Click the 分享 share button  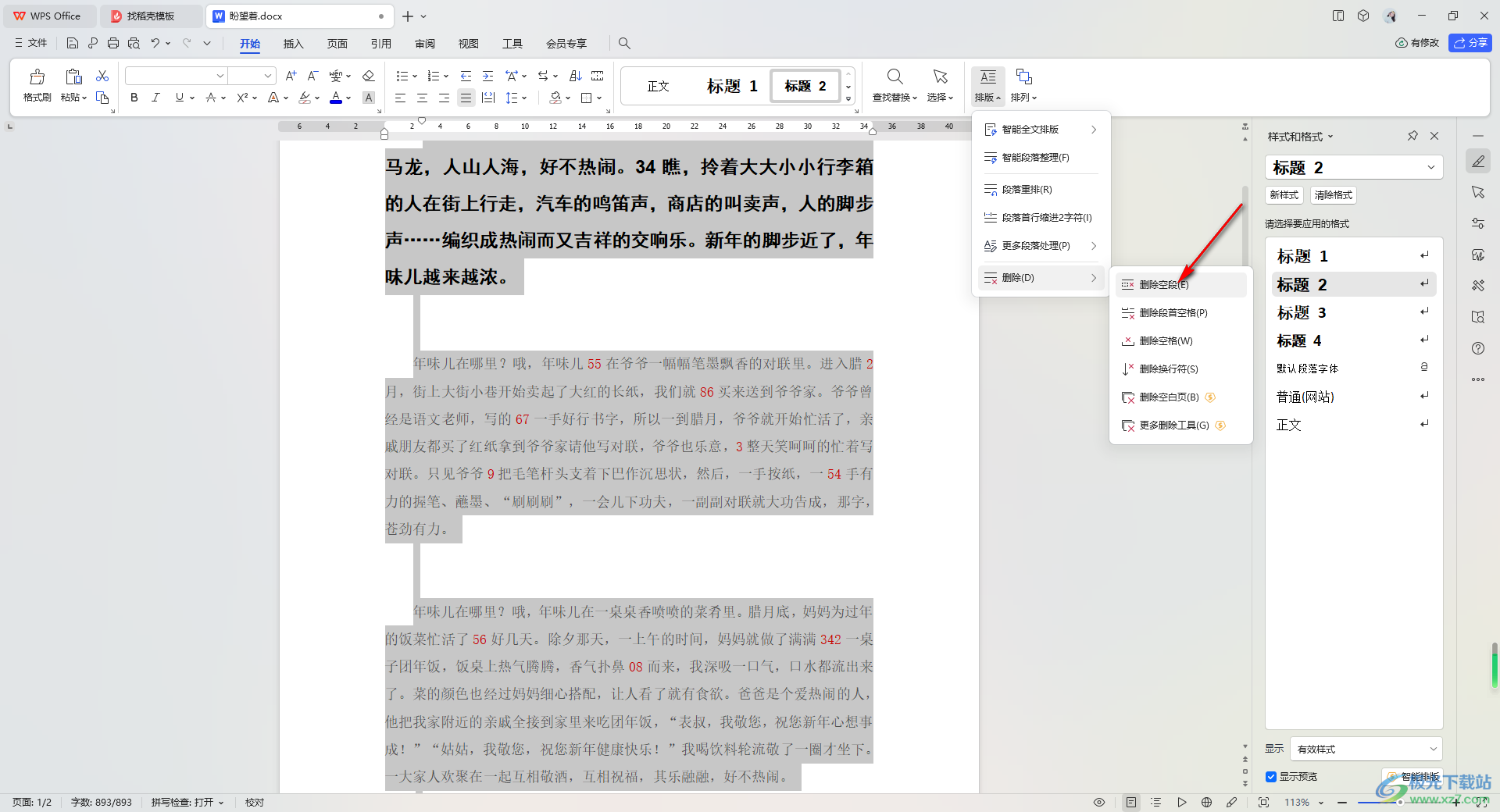1470,43
